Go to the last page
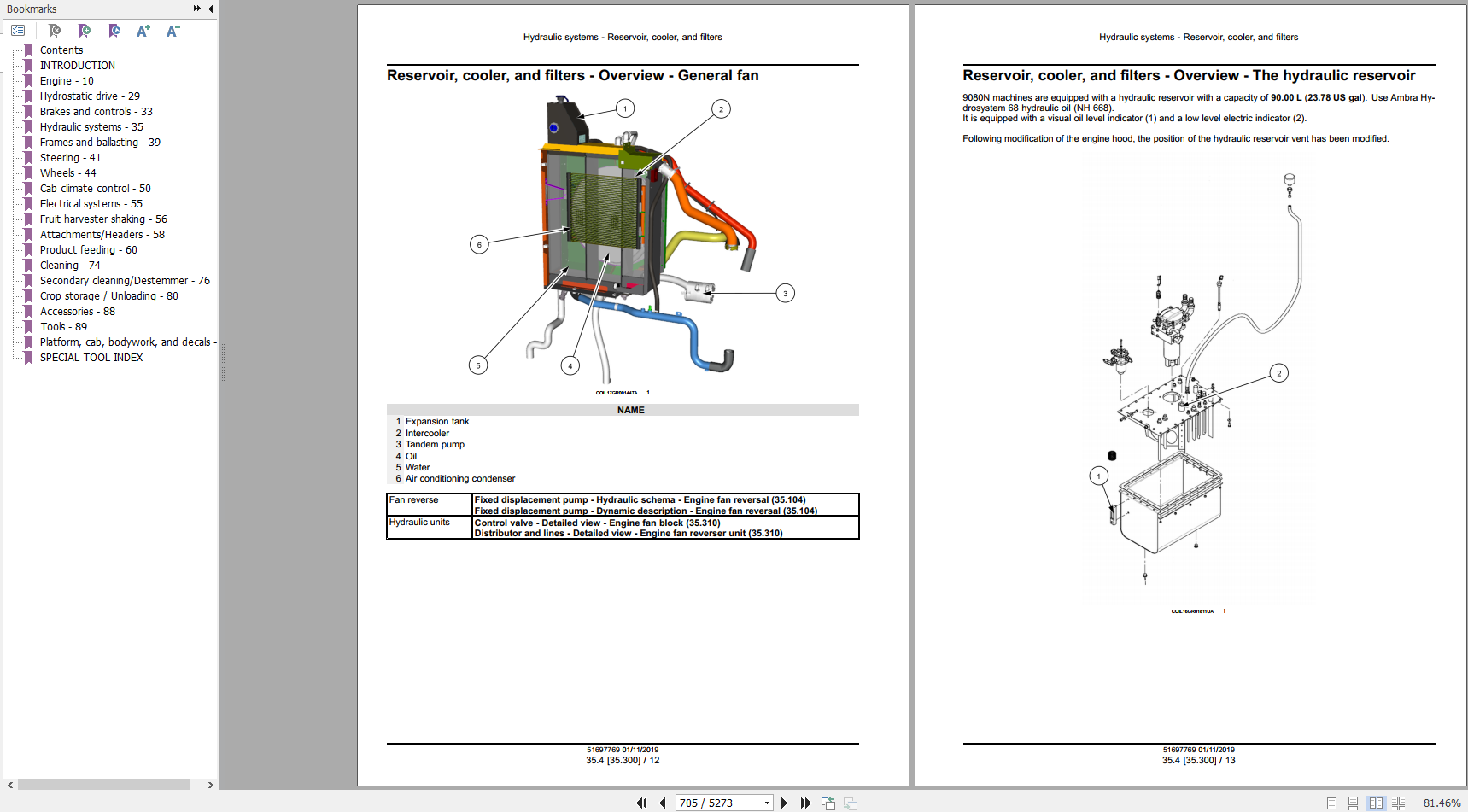The height and width of the screenshot is (812, 1468). point(805,803)
